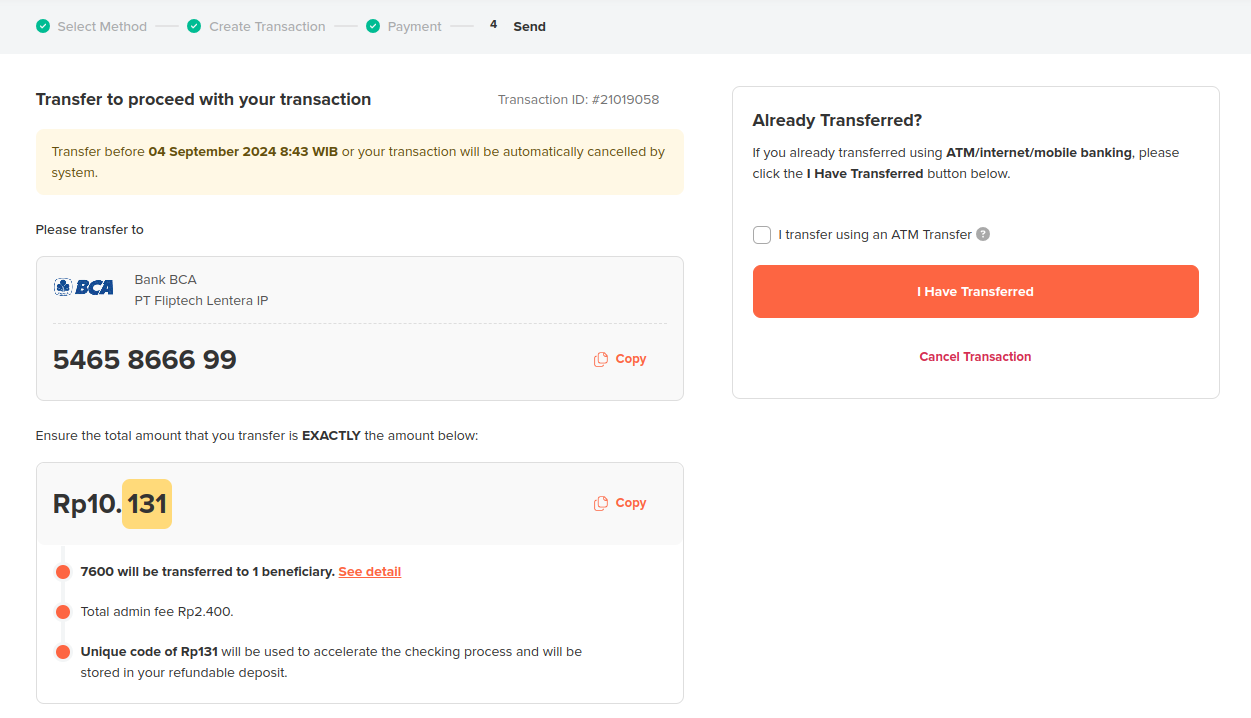Click the green checkmark on Select Method
The image size is (1251, 718).
pyautogui.click(x=43, y=25)
